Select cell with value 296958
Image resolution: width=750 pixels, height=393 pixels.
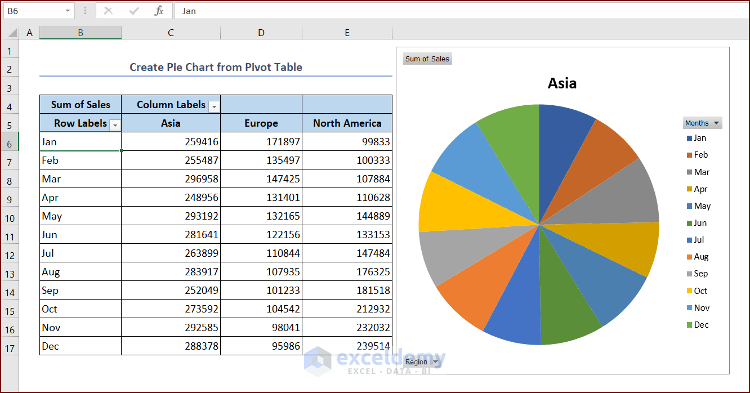click(171, 179)
